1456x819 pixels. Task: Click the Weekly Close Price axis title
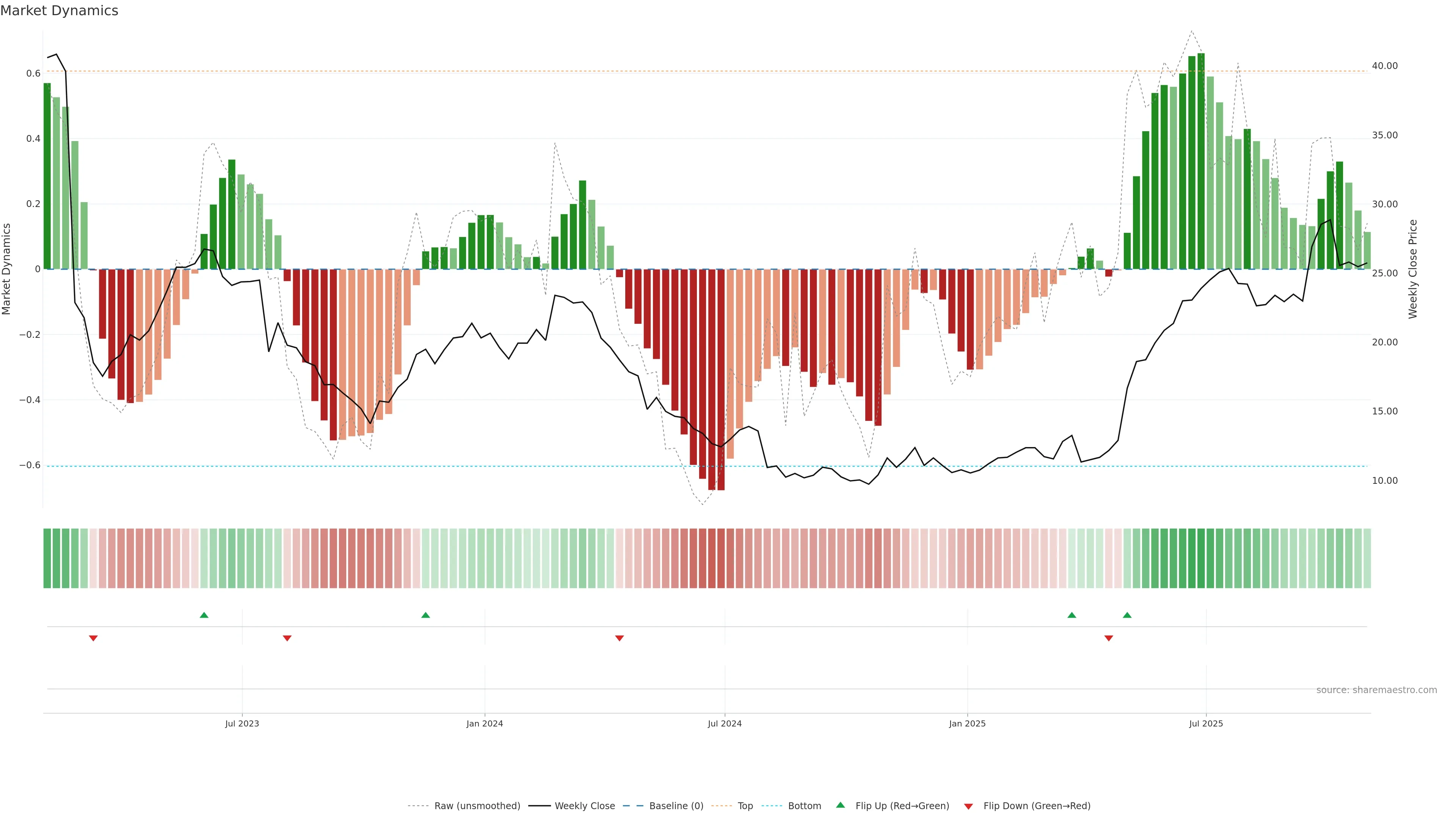pos(1412,269)
